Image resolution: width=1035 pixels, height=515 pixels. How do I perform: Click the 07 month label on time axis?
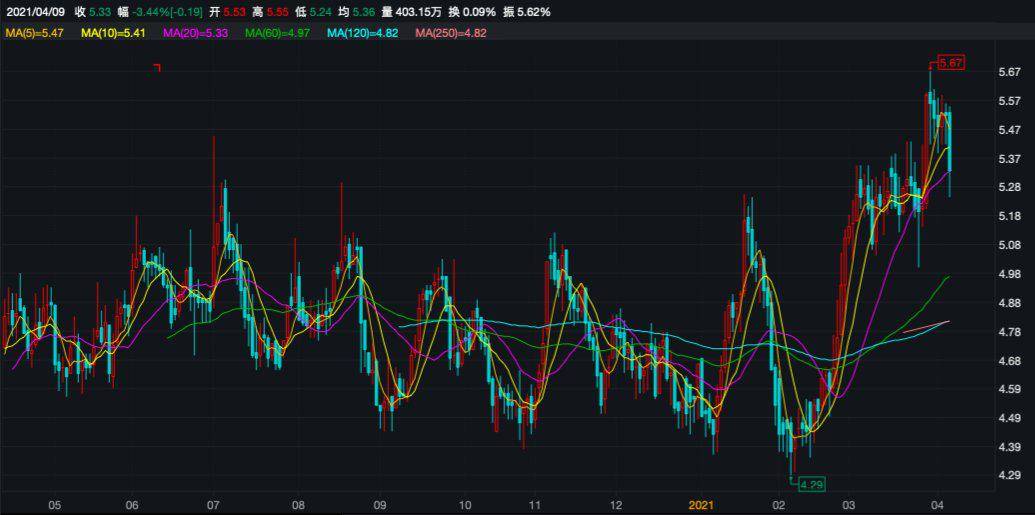(x=213, y=506)
